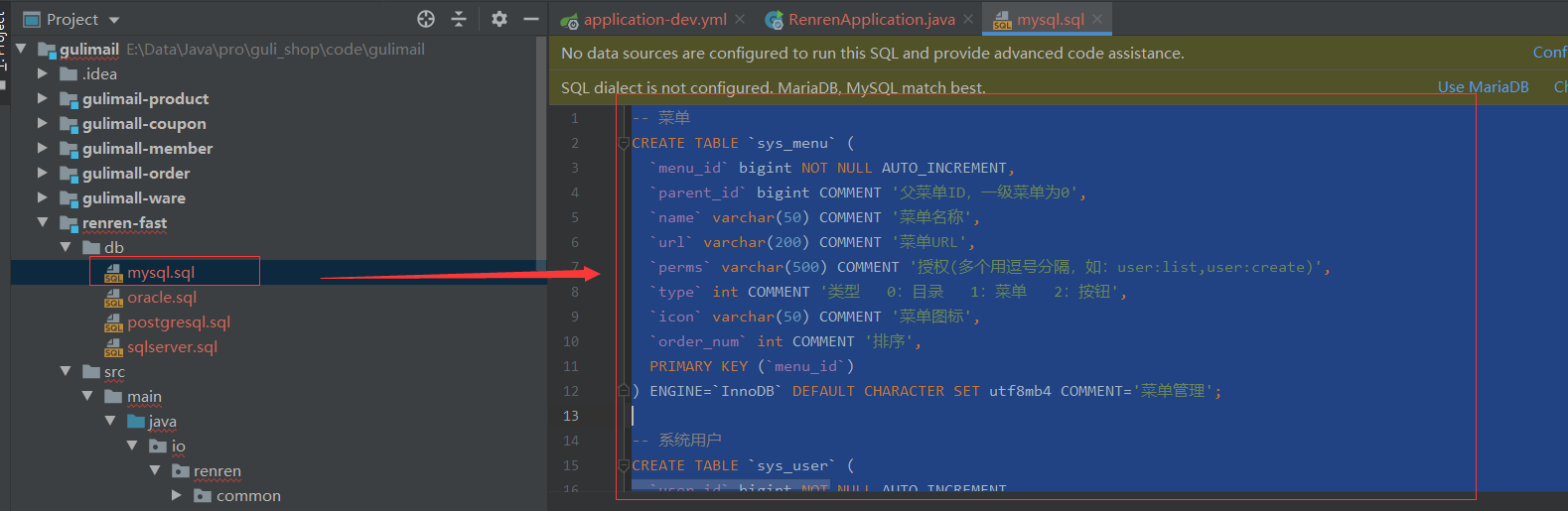Expand the gulimall-ware module
1568x511 pixels.
click(x=43, y=197)
